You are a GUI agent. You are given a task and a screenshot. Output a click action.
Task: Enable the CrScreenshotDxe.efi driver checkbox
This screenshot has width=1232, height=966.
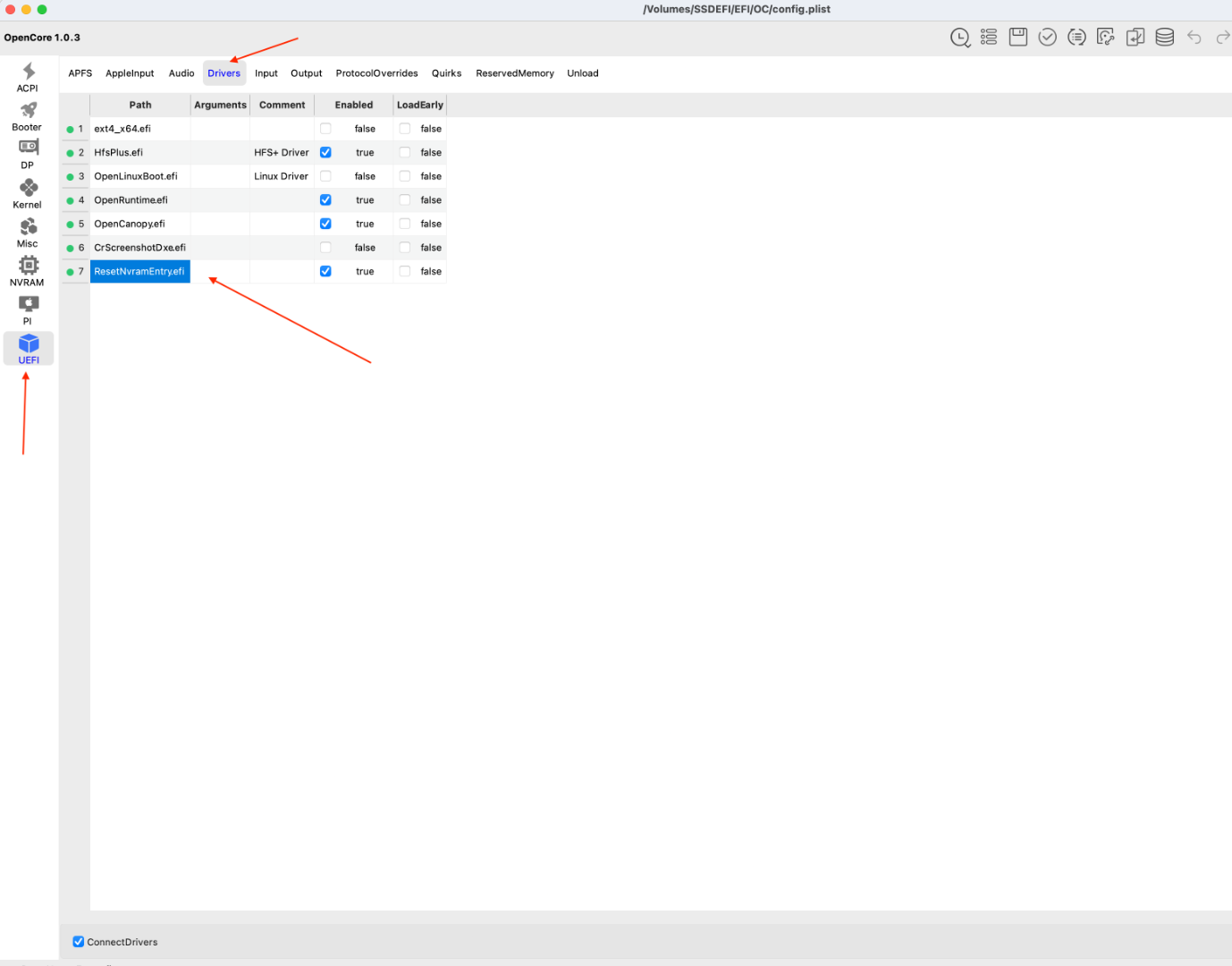(325, 248)
